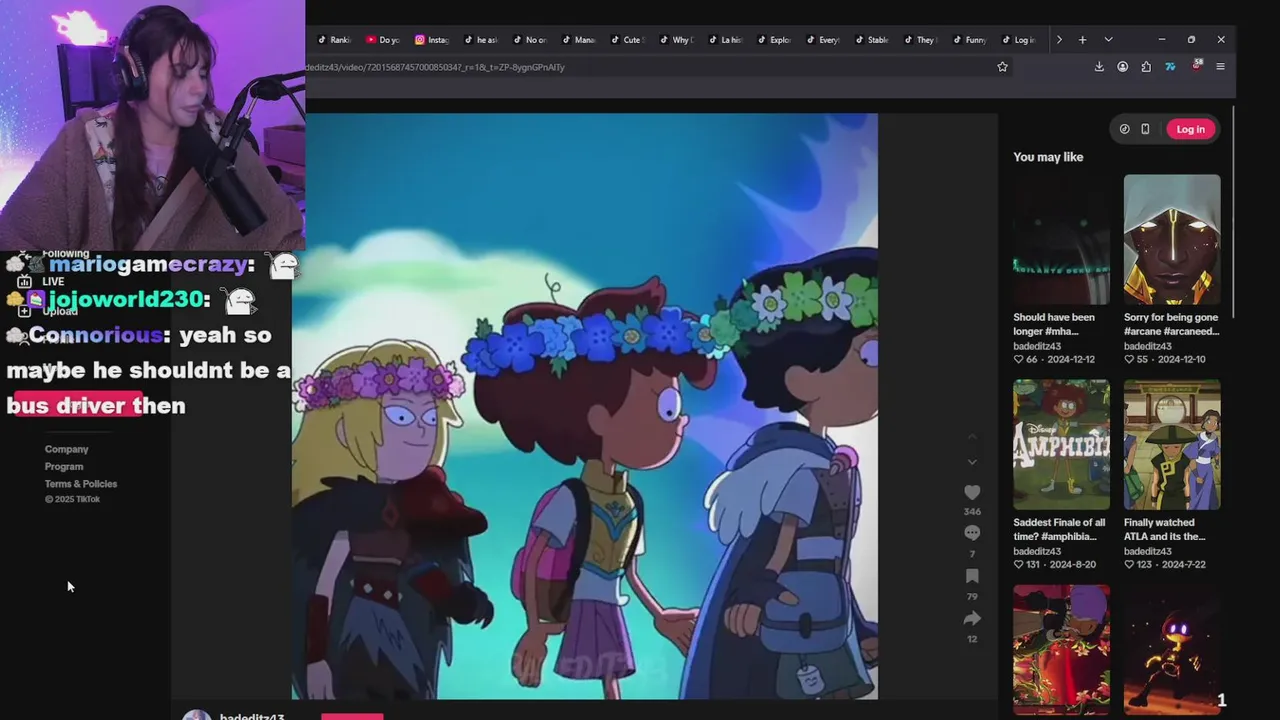
Task: Click 'Finally watched ATLA and its the...' title
Action: [1165, 529]
